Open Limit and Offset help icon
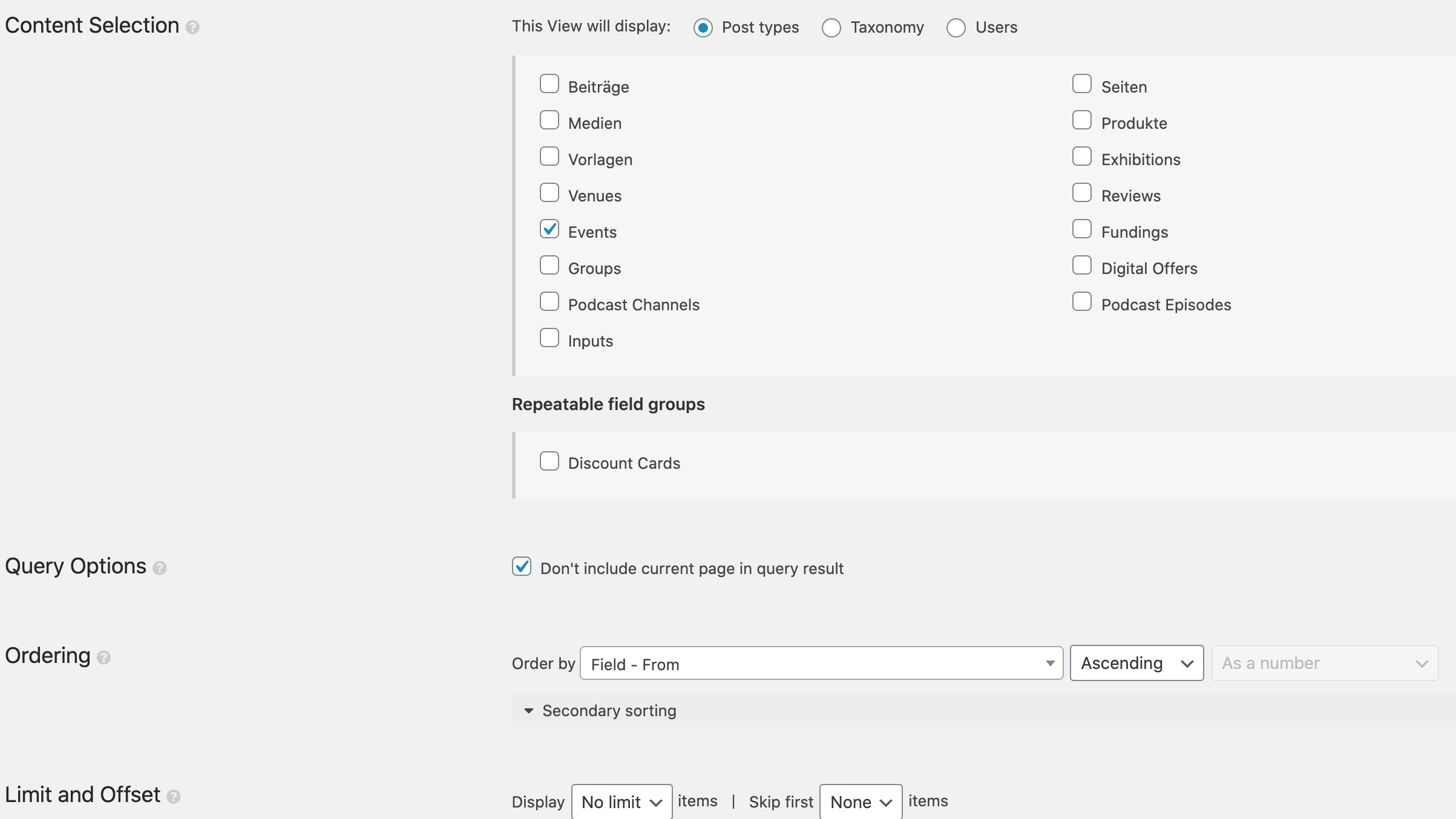Screen dimensions: 1456x819 pos(174,797)
